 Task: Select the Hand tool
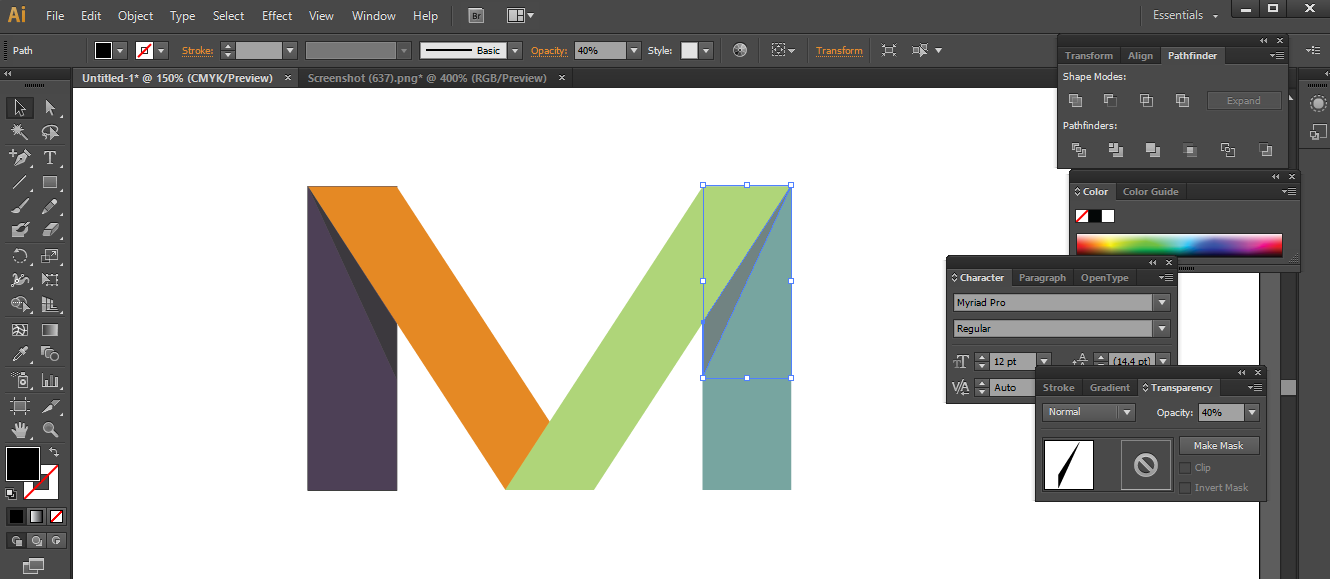(x=20, y=430)
